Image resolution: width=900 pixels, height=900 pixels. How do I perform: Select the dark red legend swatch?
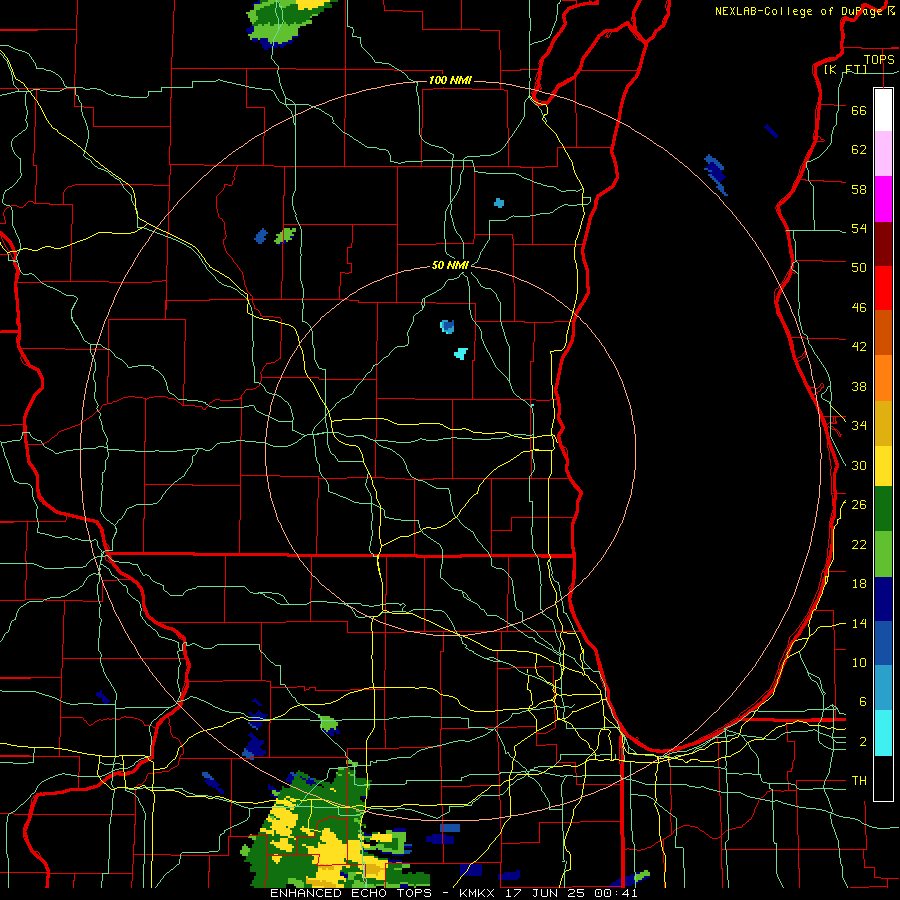(883, 244)
